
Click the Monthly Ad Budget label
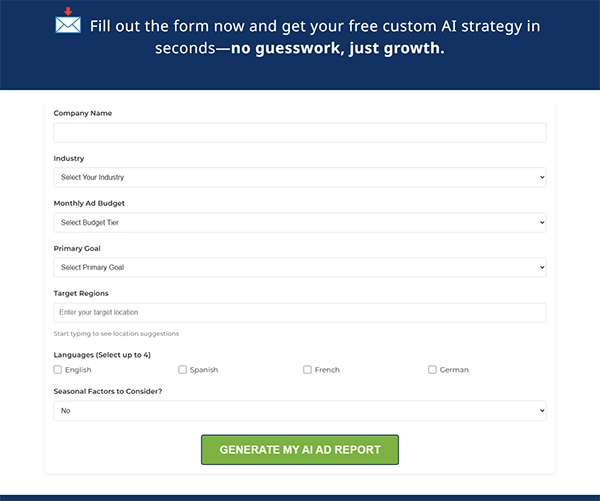pos(90,203)
